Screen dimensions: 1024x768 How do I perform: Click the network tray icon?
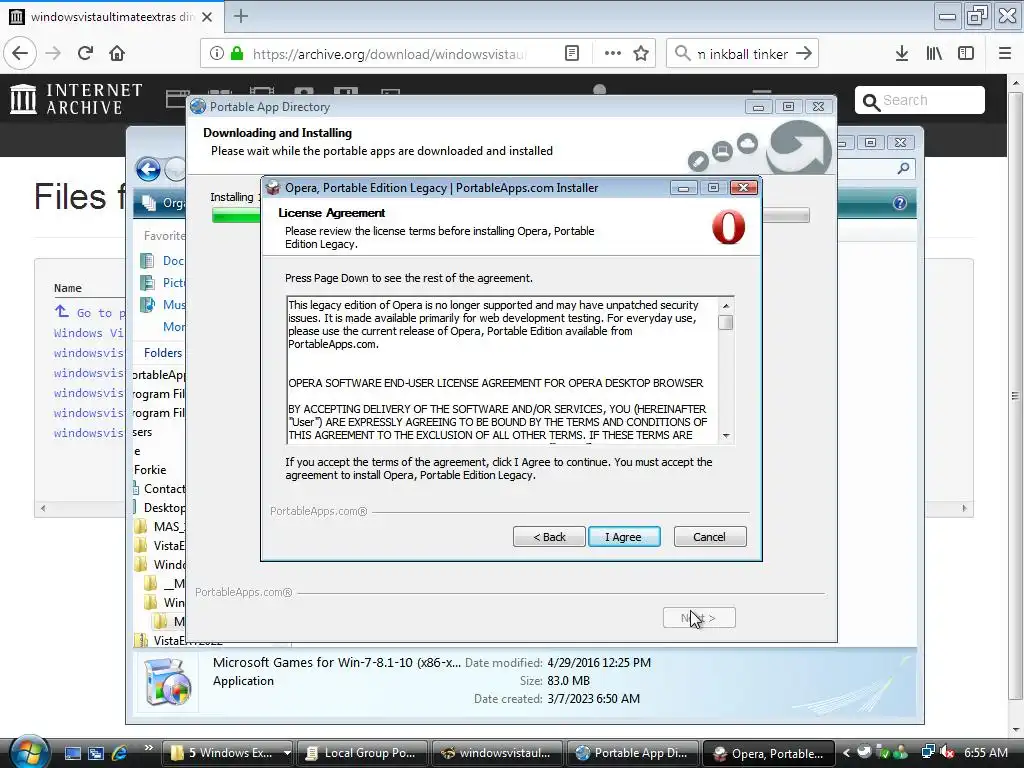click(x=928, y=752)
